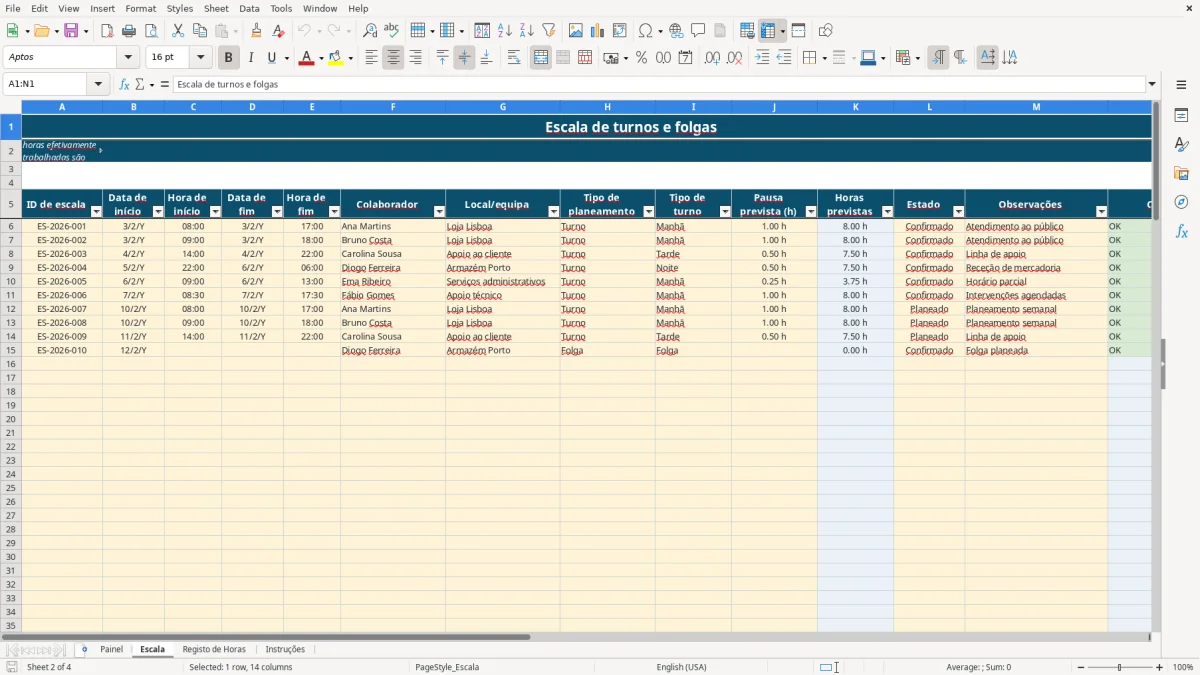Open the sidebar Gallery panel
The width and height of the screenshot is (1200, 675).
click(x=1181, y=173)
